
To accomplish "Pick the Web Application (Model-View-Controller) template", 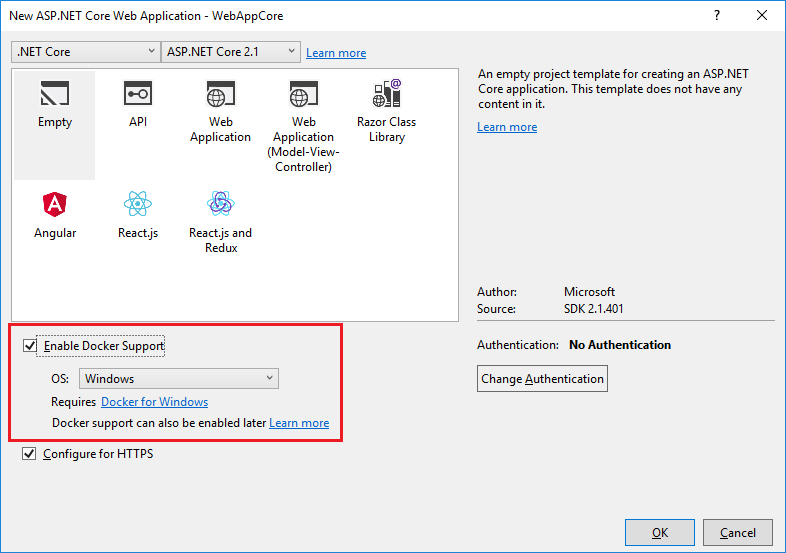I will [303, 96].
